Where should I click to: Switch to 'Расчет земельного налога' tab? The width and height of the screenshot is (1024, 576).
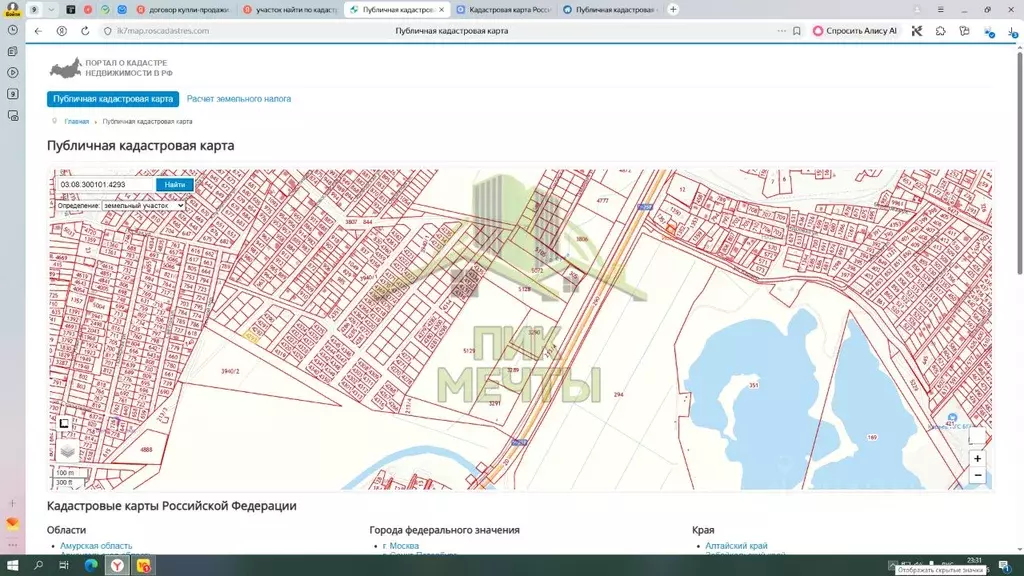pyautogui.click(x=239, y=99)
